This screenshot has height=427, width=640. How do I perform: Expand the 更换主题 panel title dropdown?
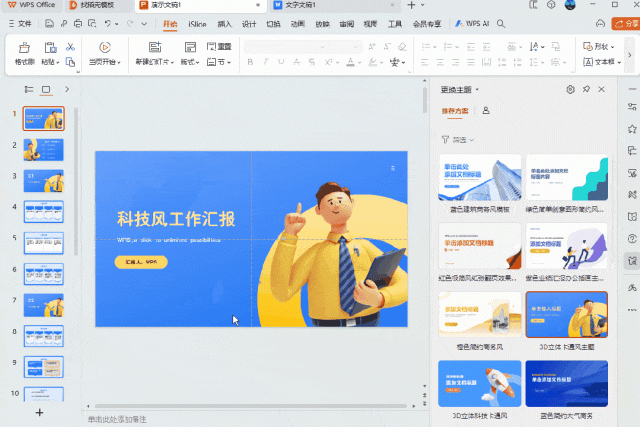460,89
